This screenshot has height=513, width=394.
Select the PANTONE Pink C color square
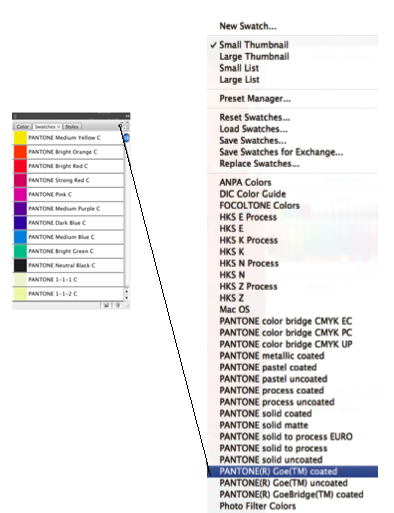20,194
